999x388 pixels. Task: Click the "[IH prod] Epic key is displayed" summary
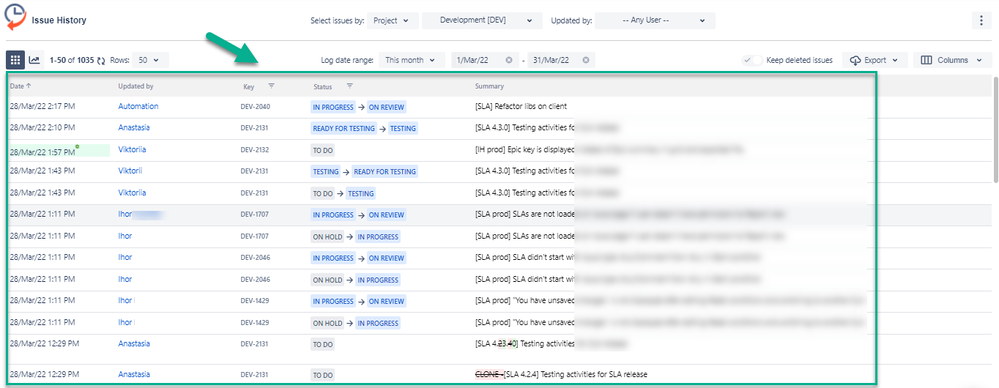[x=526, y=150]
